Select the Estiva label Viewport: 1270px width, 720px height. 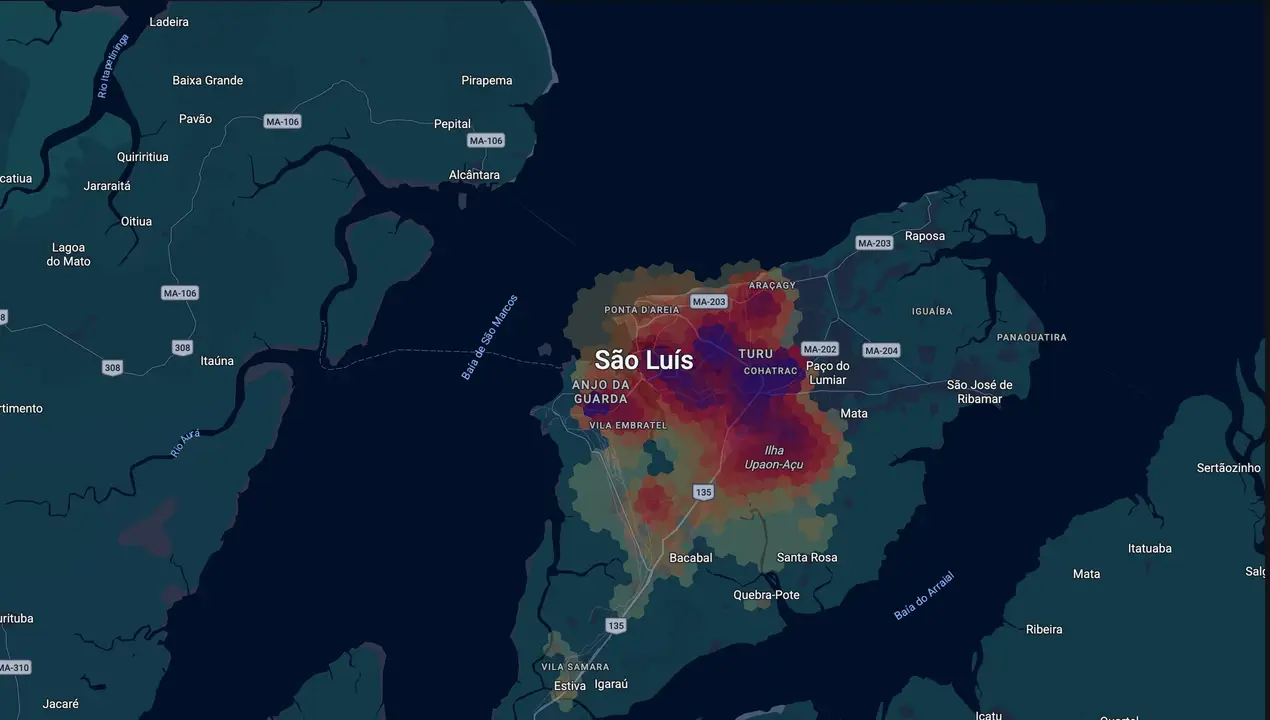(570, 686)
